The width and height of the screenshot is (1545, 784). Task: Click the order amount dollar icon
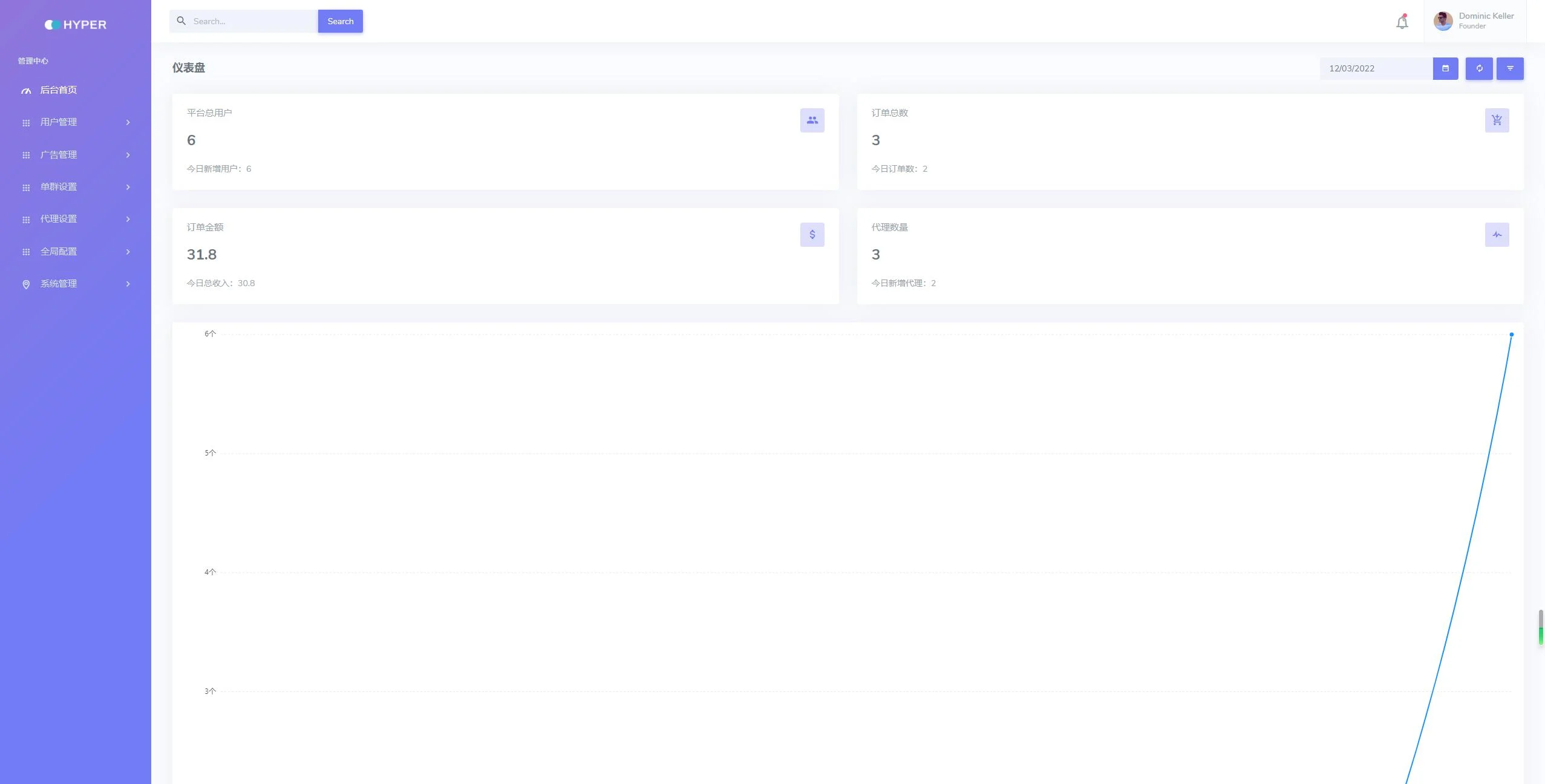(812, 234)
